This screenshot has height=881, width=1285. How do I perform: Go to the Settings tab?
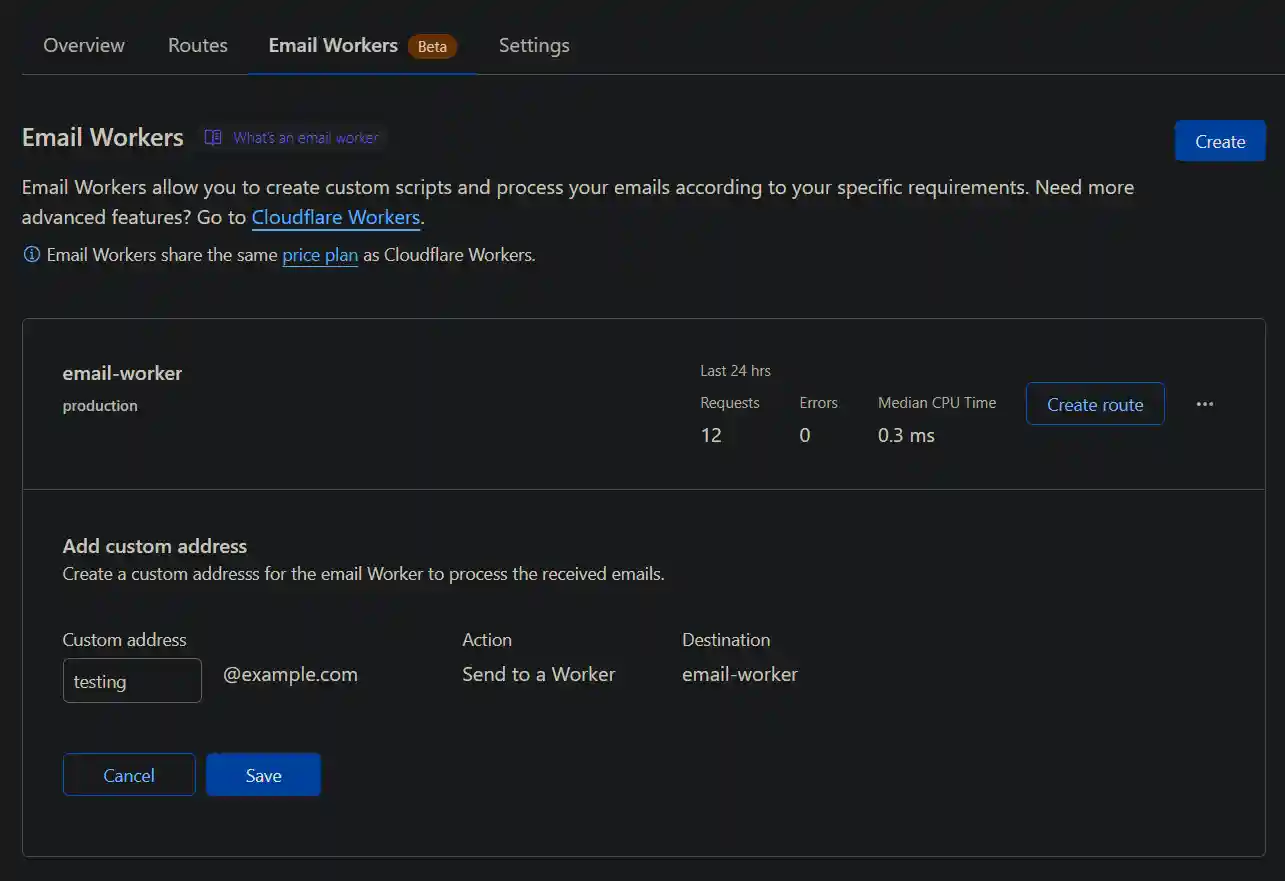point(533,45)
